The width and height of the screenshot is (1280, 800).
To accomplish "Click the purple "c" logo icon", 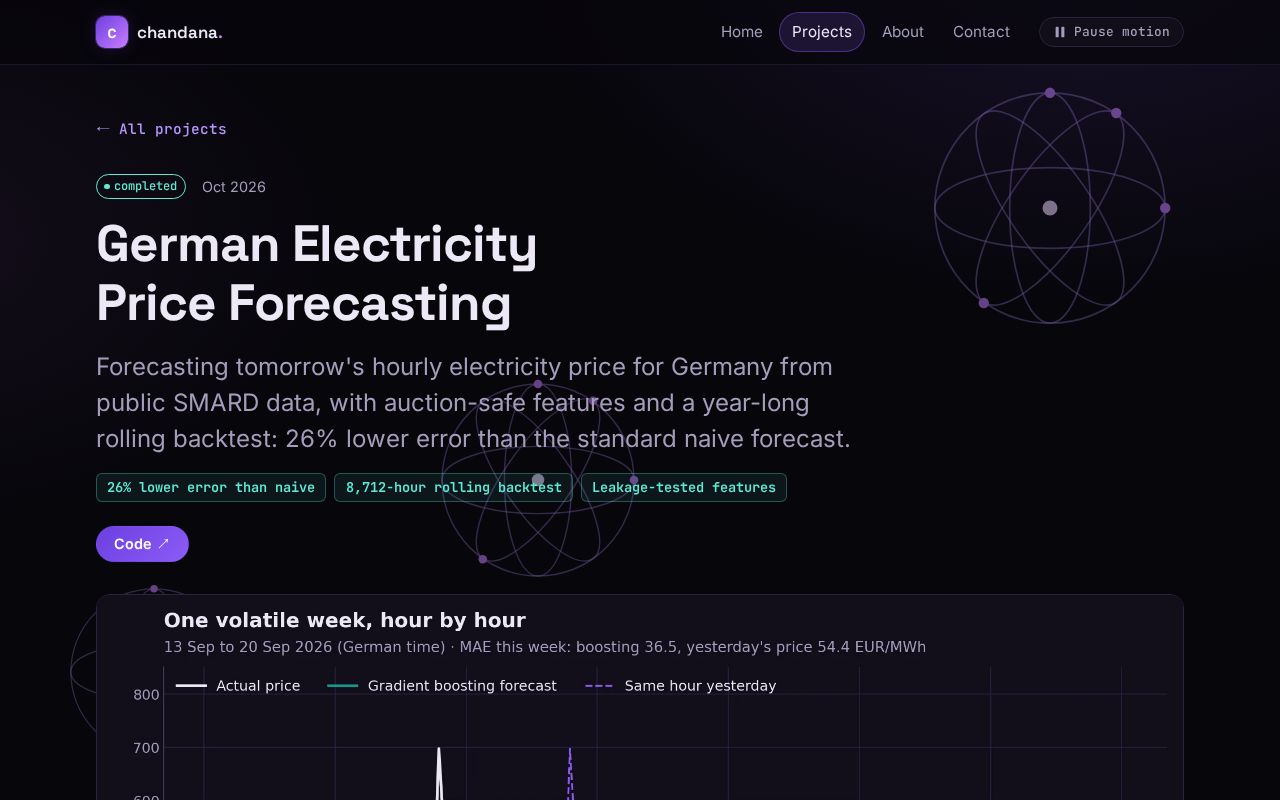I will tap(112, 32).
